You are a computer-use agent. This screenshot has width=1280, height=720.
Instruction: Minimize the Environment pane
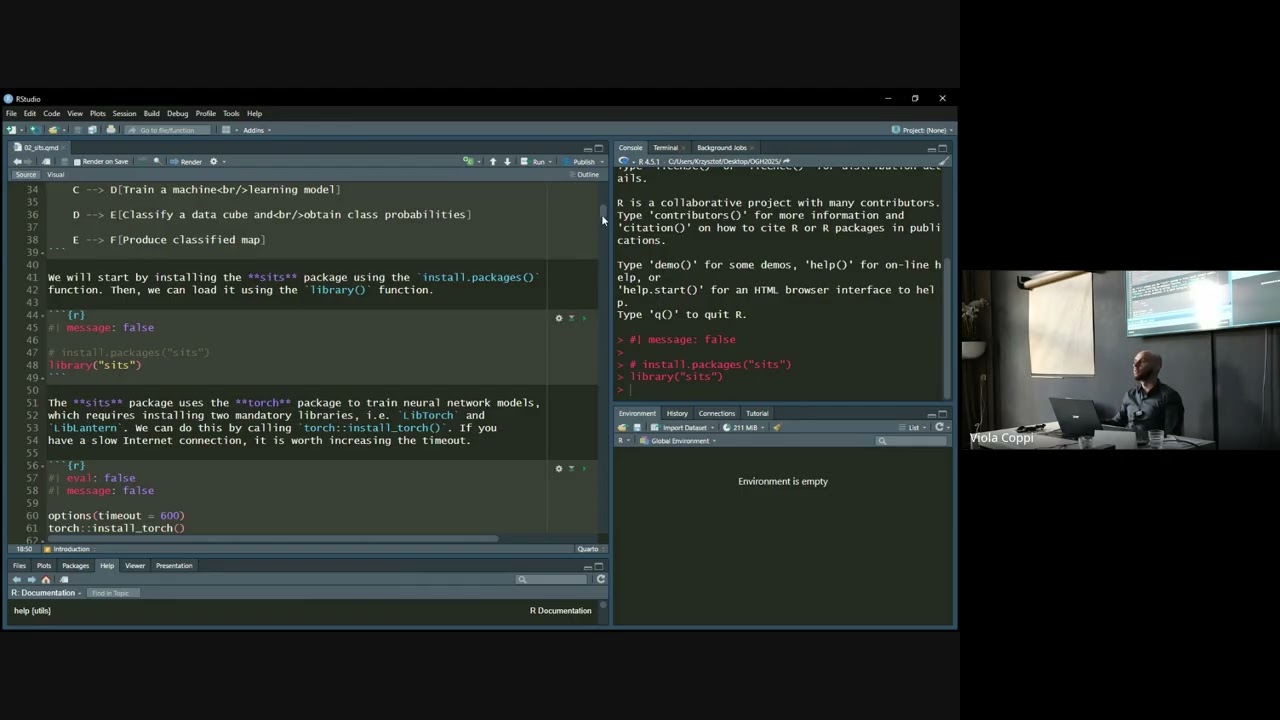(x=930, y=414)
